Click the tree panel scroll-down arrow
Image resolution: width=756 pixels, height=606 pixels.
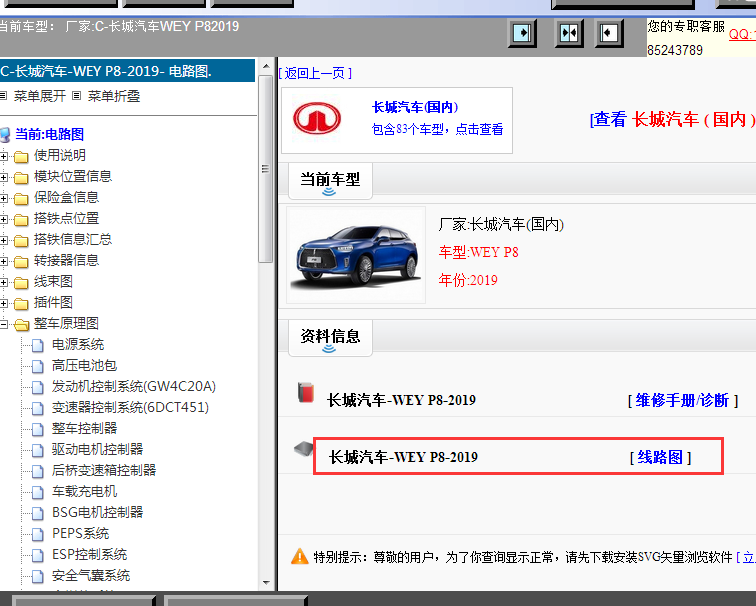(266, 583)
